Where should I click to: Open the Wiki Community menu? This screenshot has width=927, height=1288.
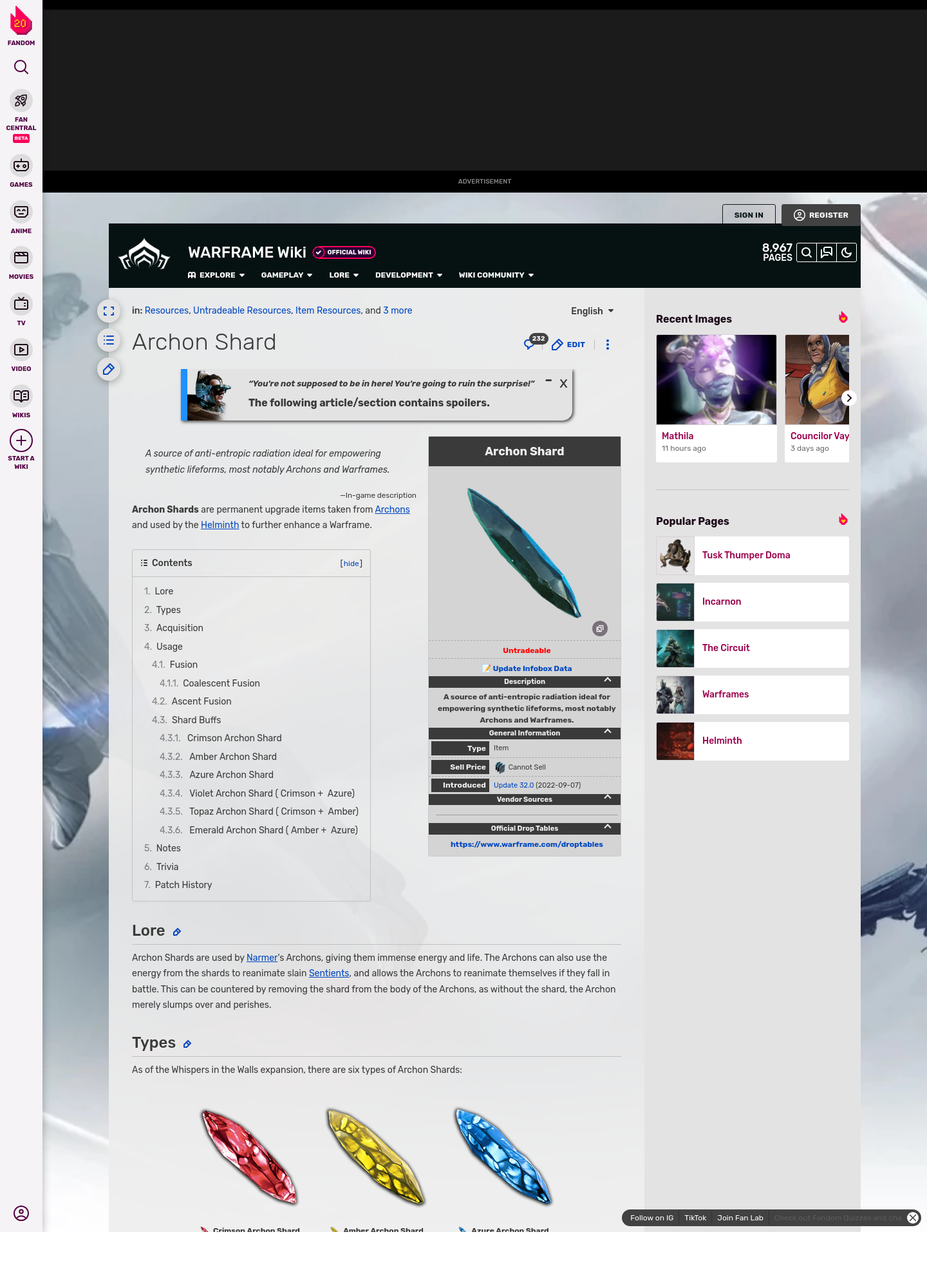click(496, 275)
